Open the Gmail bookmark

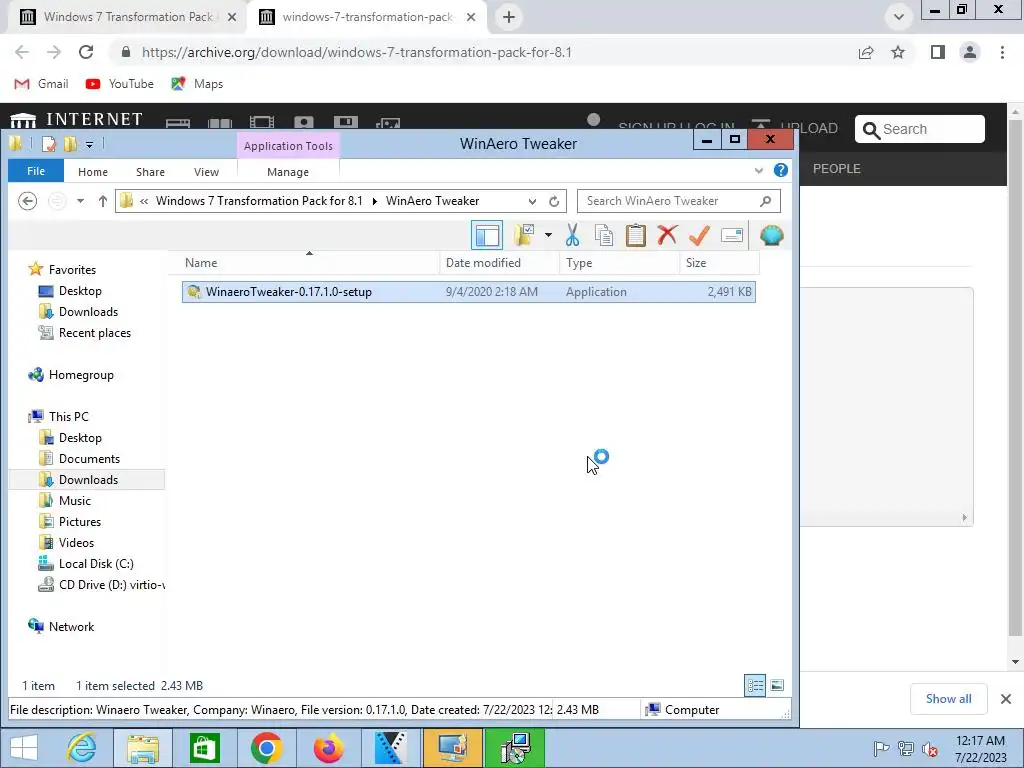coord(41,84)
